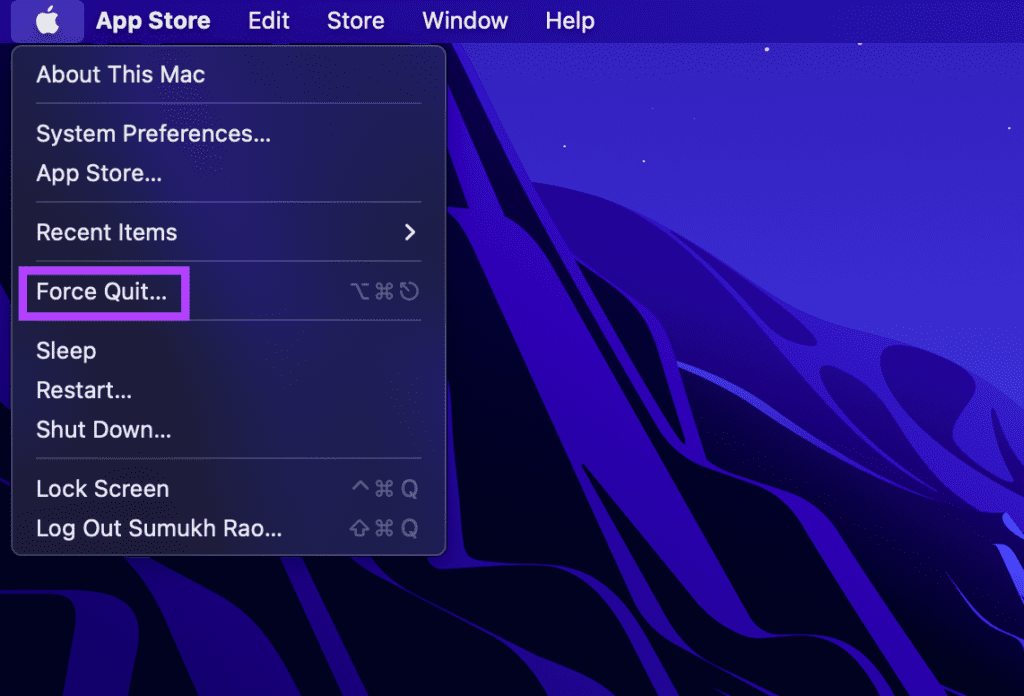Open the Store menu in menu bar
The width and height of the screenshot is (1024, 696).
pyautogui.click(x=355, y=21)
